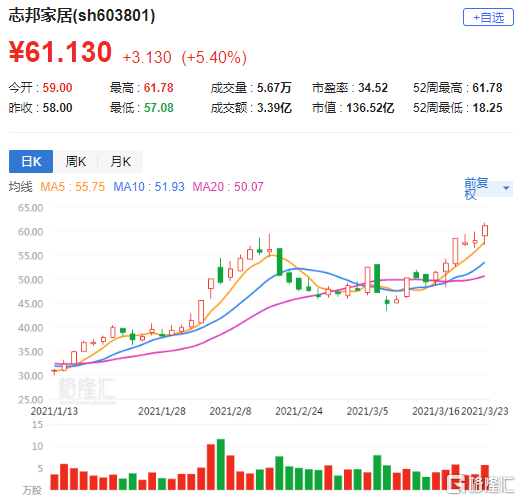
Task: Click the tallest green volume bar
Action: coord(221,464)
